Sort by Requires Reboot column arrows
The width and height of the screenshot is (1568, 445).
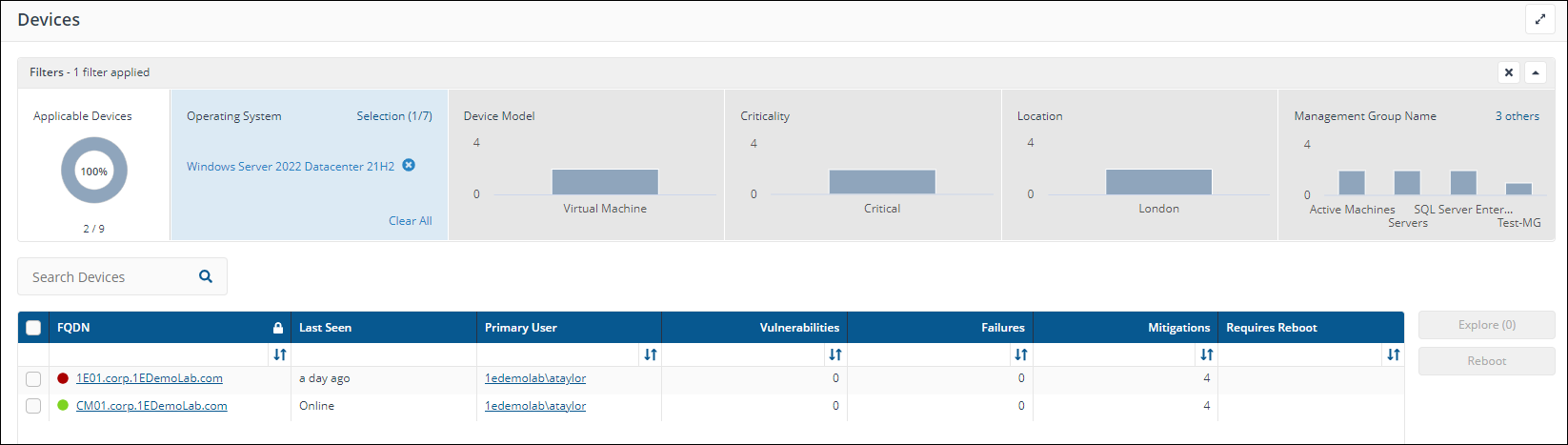click(x=1393, y=354)
